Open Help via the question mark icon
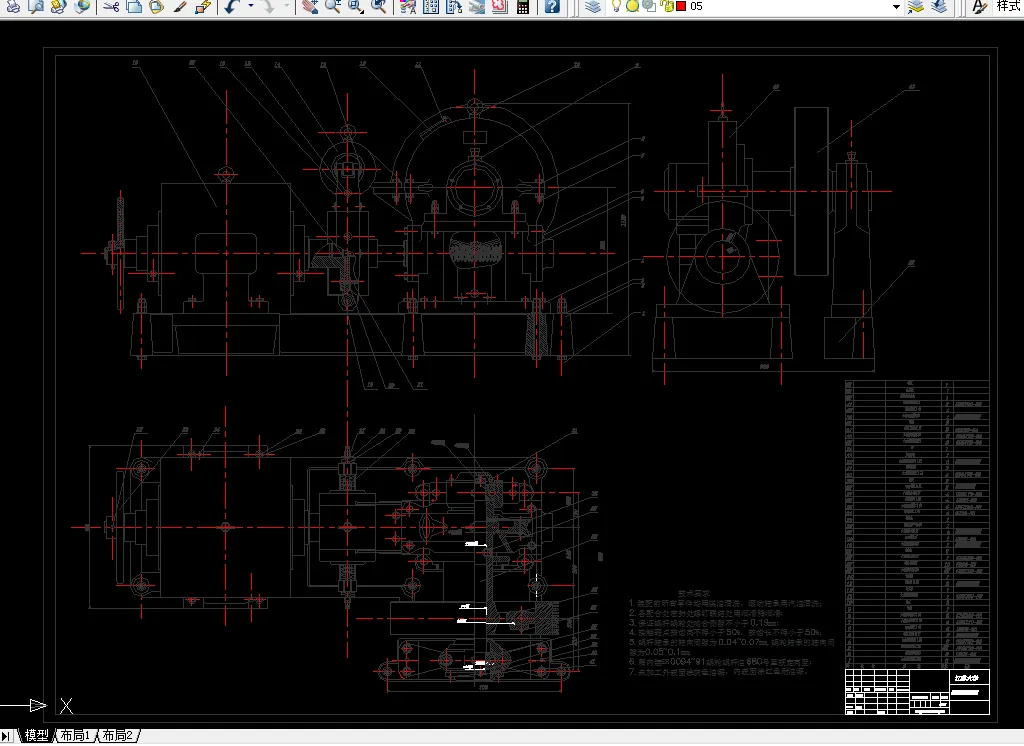Viewport: 1024px width, 746px height. click(x=552, y=7)
